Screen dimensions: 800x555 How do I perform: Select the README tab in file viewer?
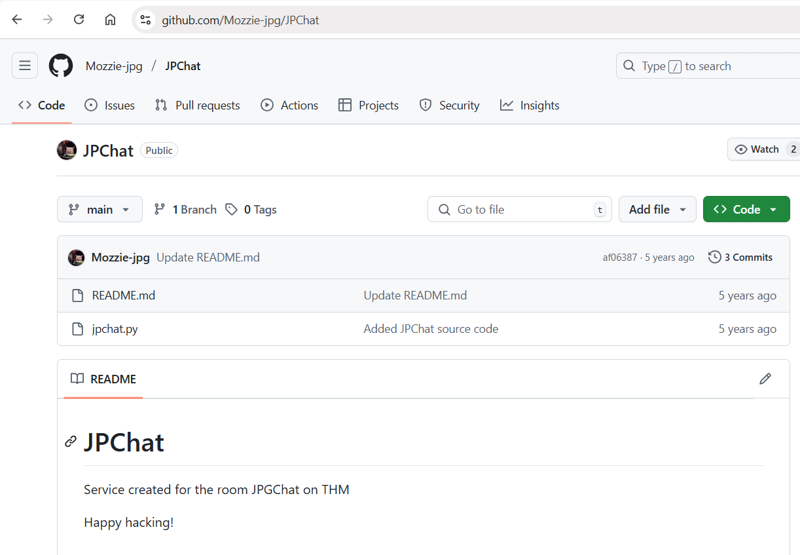click(x=104, y=379)
